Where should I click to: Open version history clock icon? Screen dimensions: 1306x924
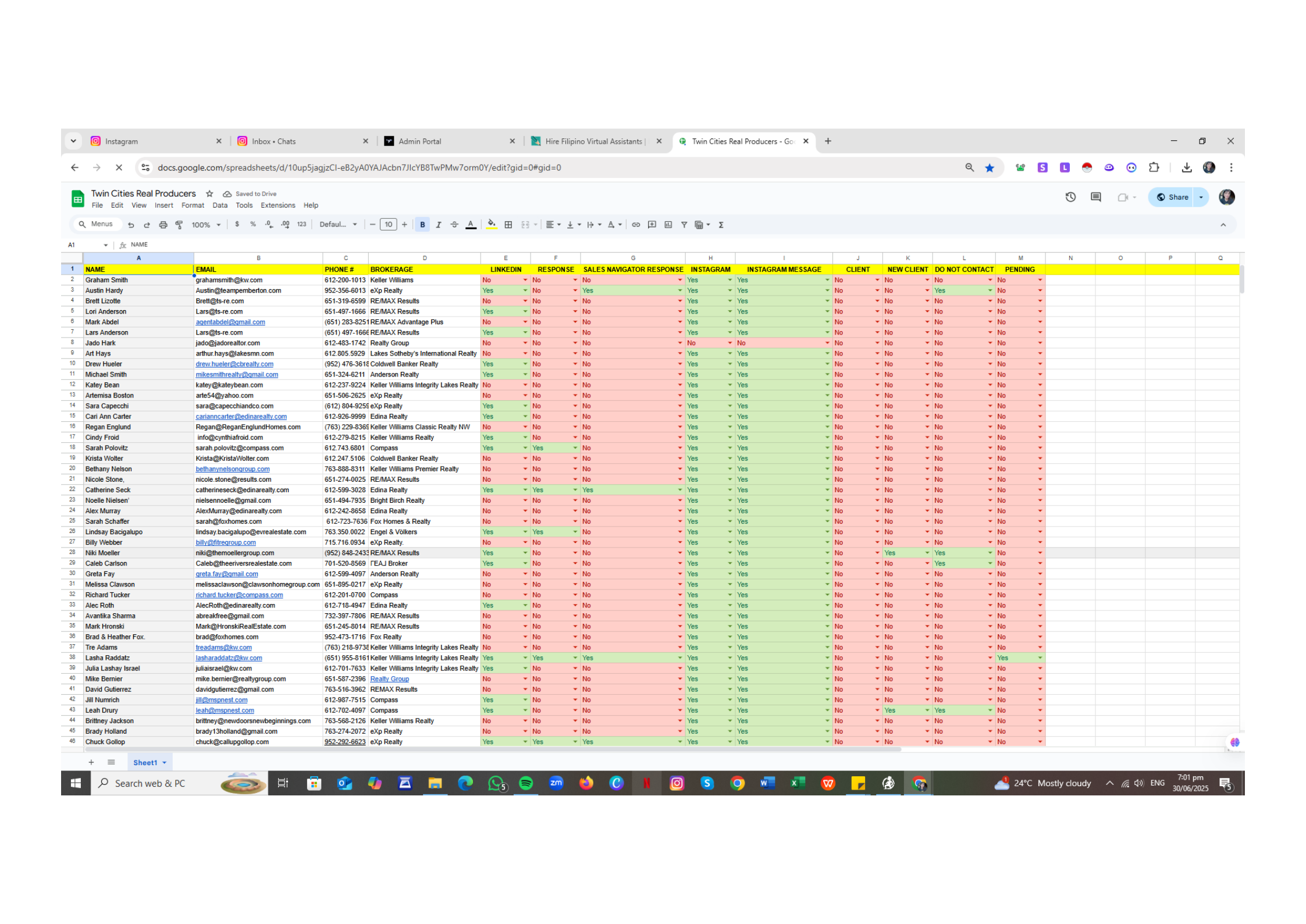(x=1070, y=197)
